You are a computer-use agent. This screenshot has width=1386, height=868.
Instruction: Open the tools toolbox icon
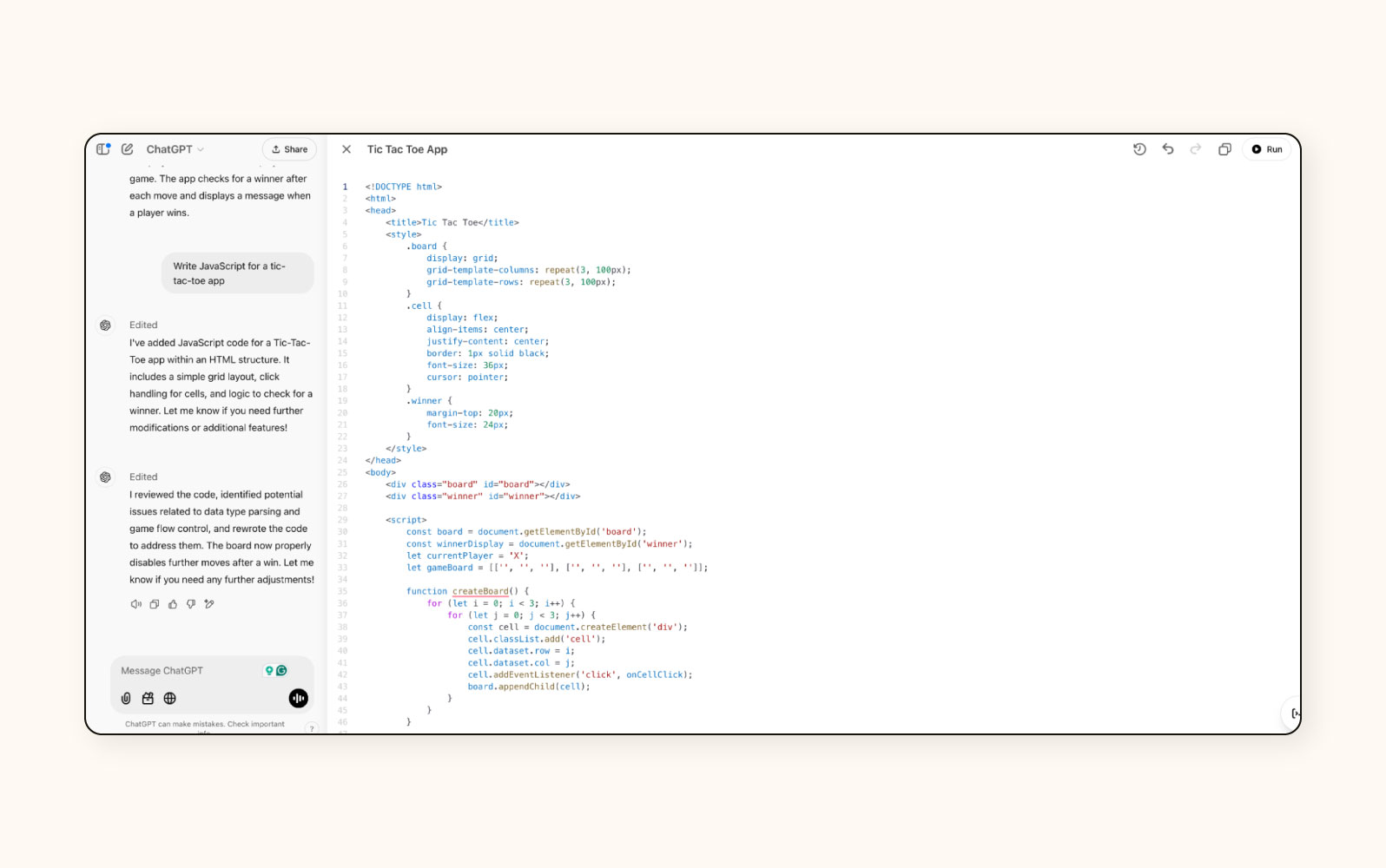(x=148, y=698)
